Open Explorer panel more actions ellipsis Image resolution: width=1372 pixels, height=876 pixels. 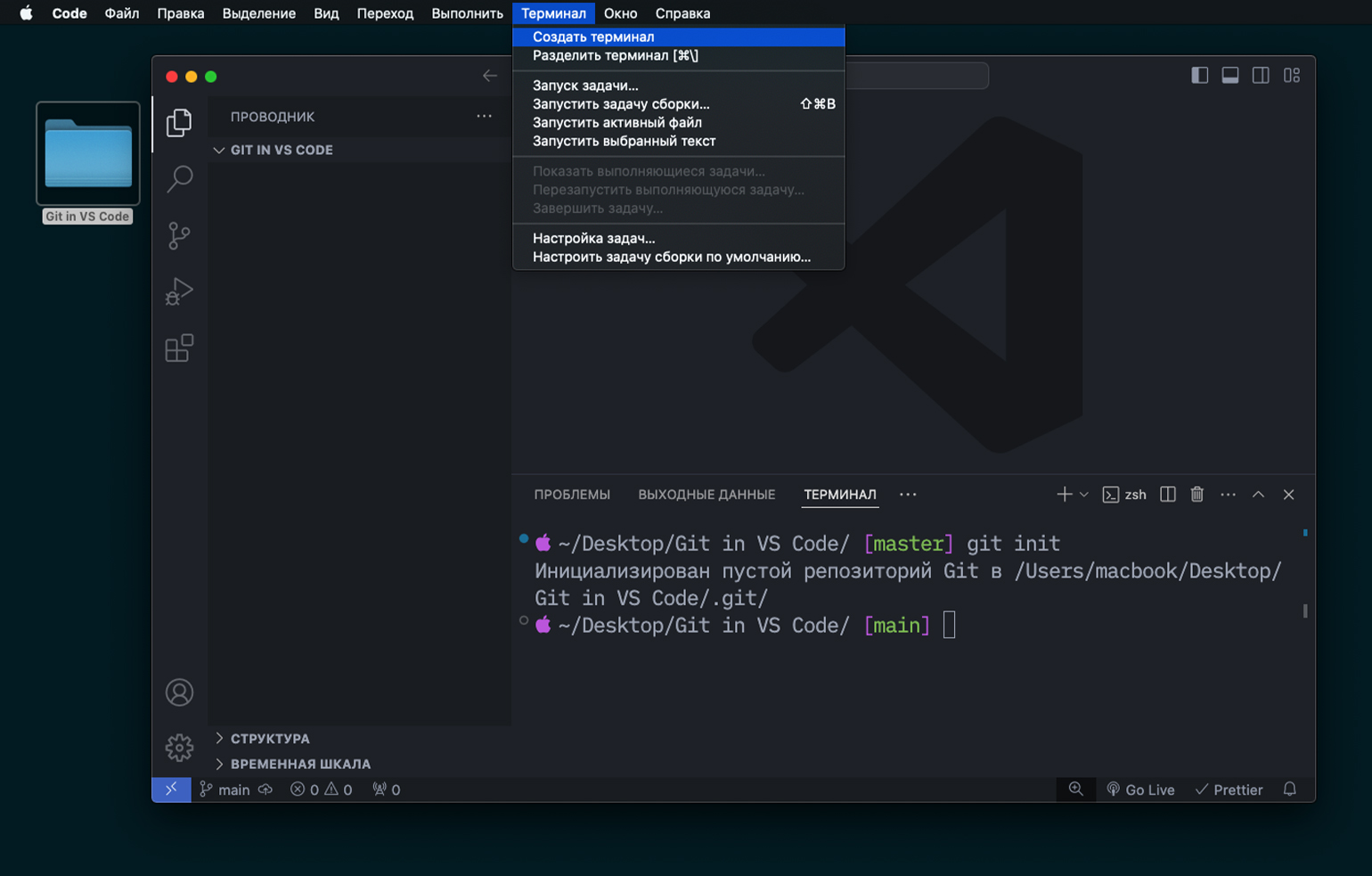tap(484, 117)
